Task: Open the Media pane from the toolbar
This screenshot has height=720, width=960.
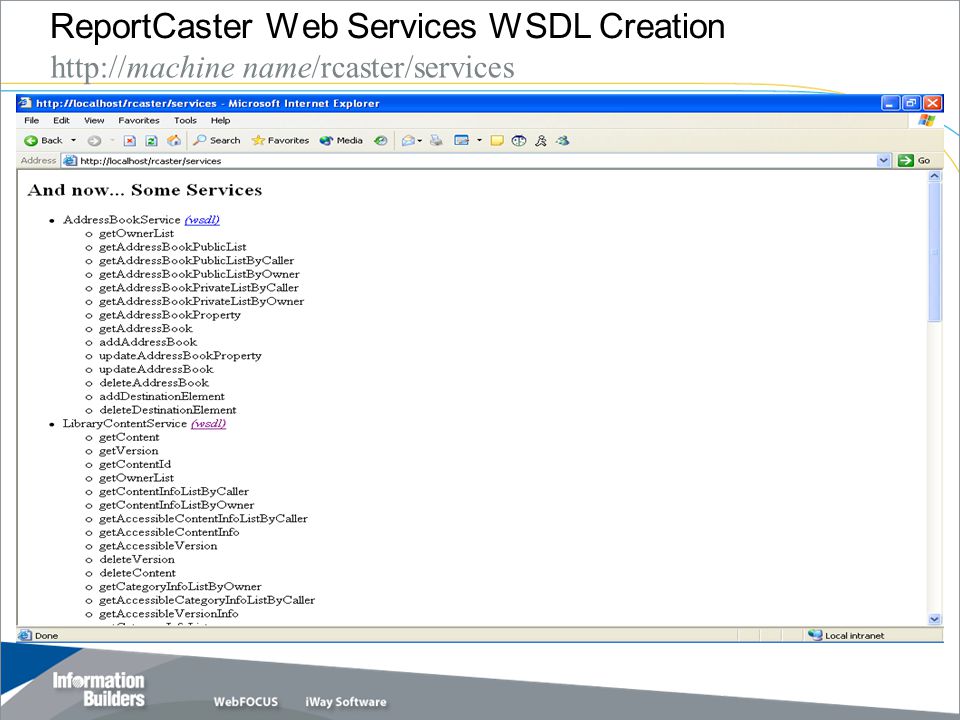Action: tap(341, 140)
